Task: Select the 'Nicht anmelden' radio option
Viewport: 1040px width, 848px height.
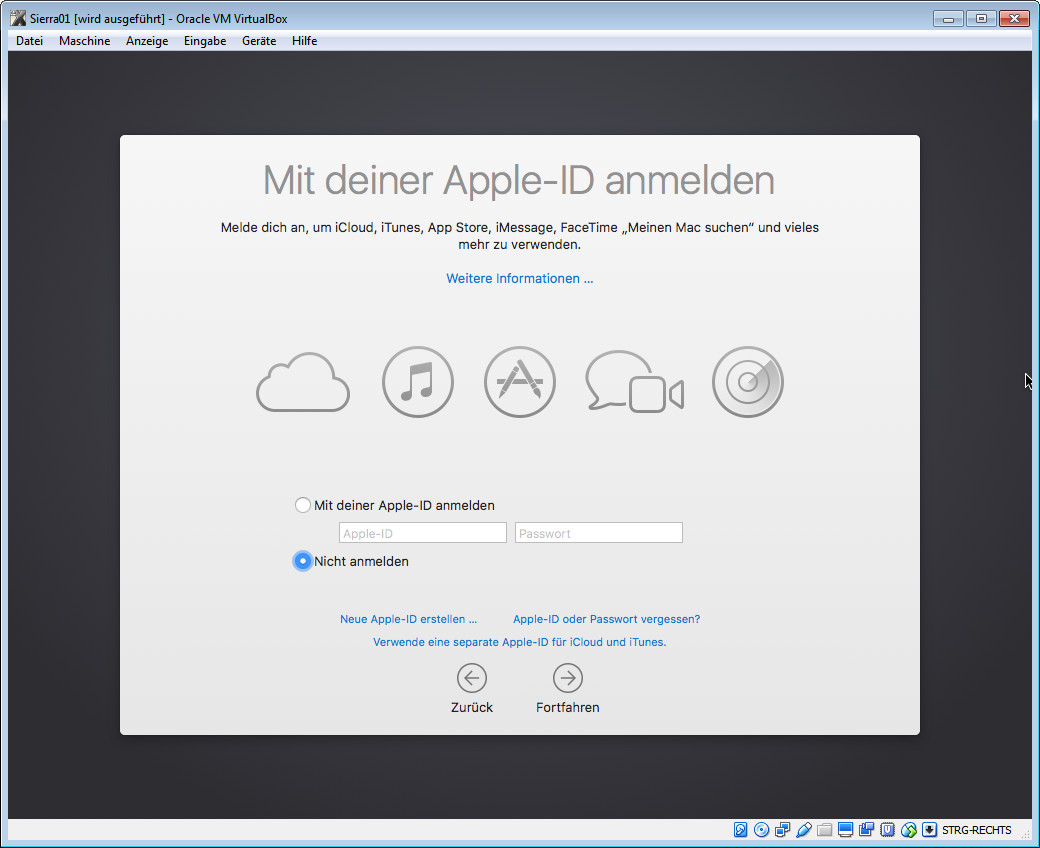Action: click(303, 562)
